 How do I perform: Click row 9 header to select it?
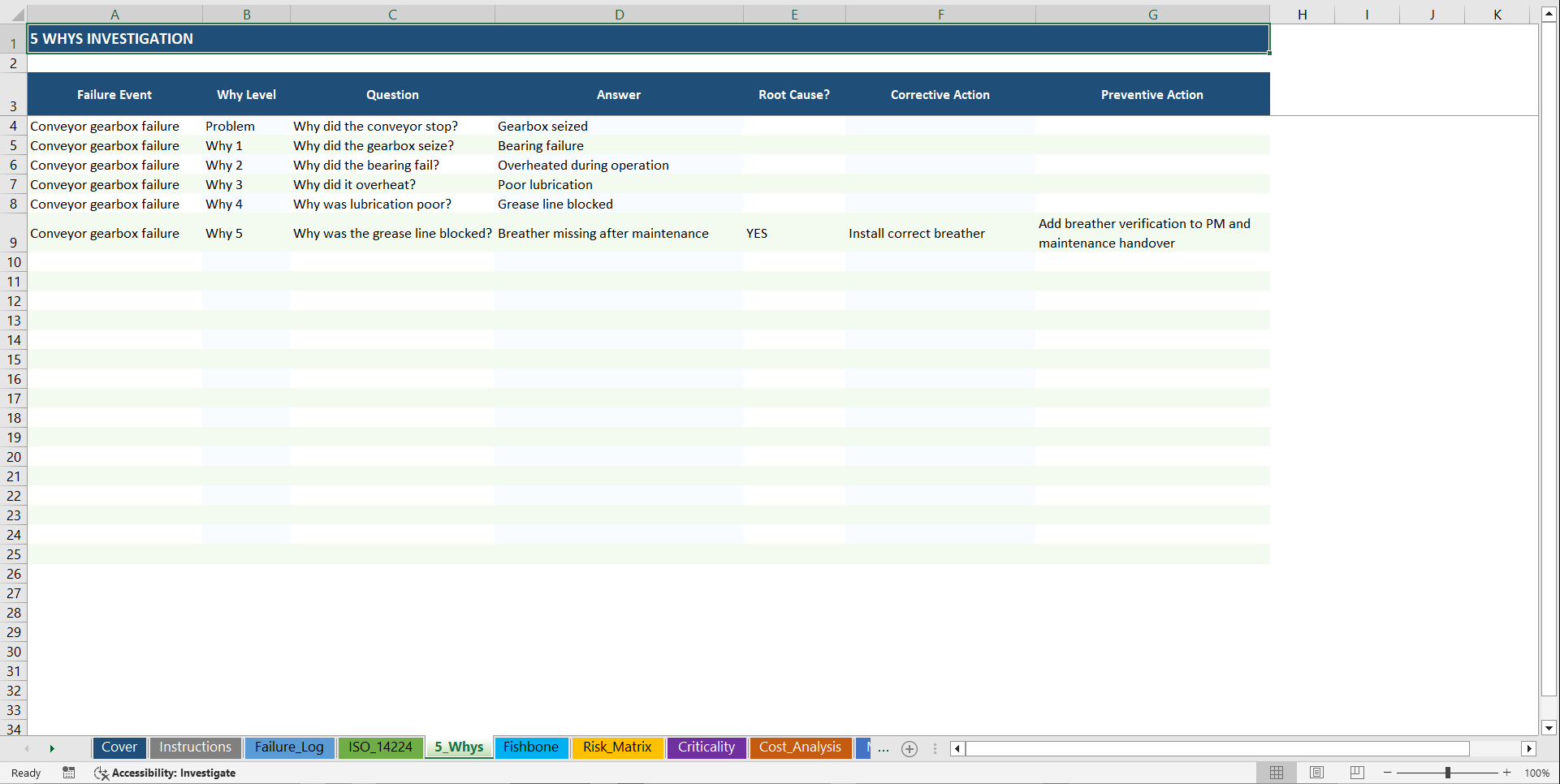click(x=13, y=233)
